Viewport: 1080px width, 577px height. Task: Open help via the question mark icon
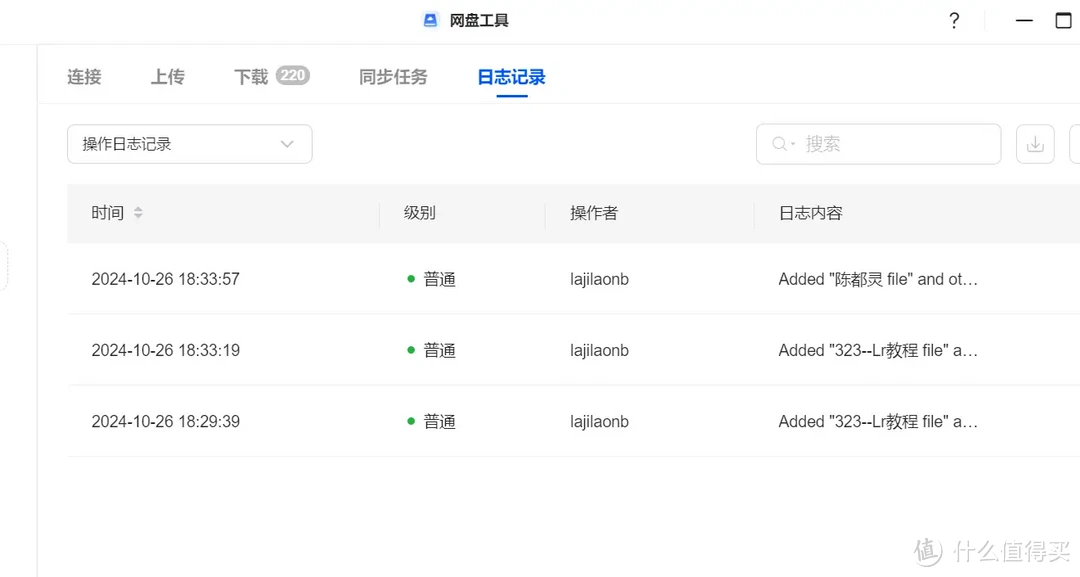tap(953, 20)
